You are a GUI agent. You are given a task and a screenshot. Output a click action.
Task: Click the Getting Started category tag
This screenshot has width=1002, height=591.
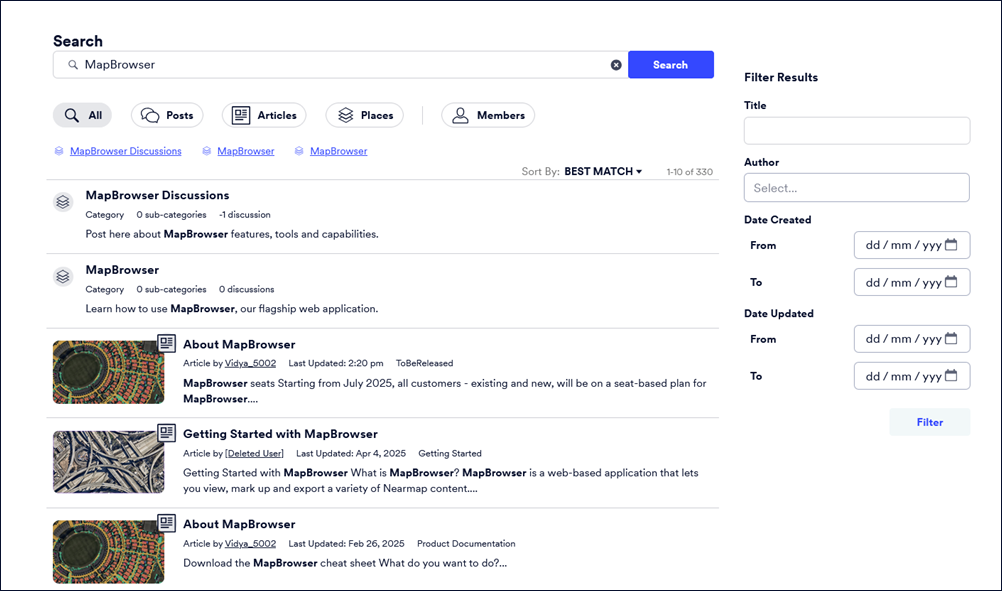450,454
